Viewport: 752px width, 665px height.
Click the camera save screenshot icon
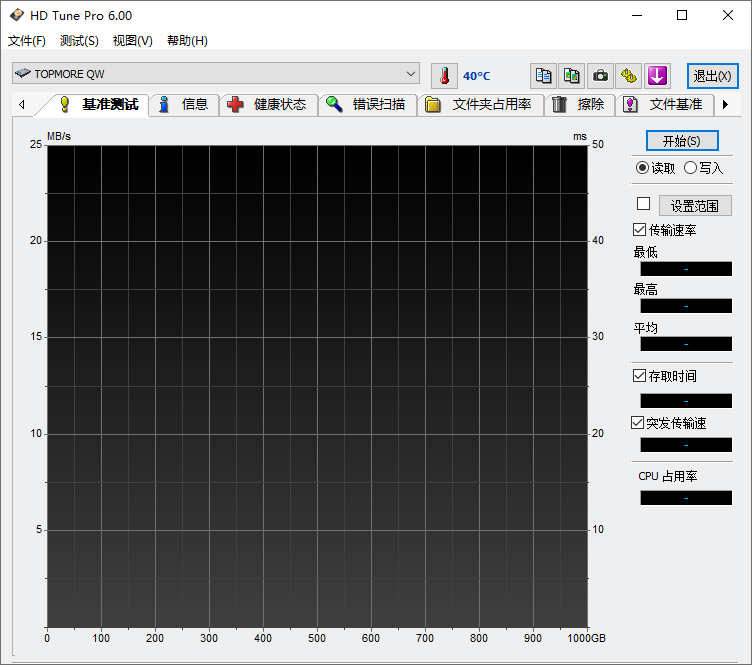(x=600, y=76)
